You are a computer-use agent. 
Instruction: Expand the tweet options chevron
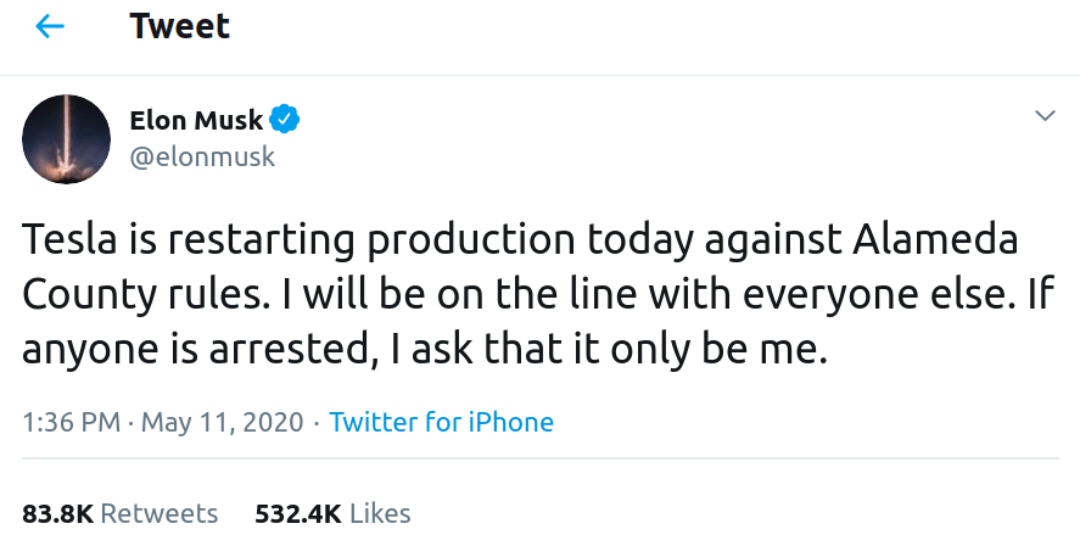click(1044, 117)
